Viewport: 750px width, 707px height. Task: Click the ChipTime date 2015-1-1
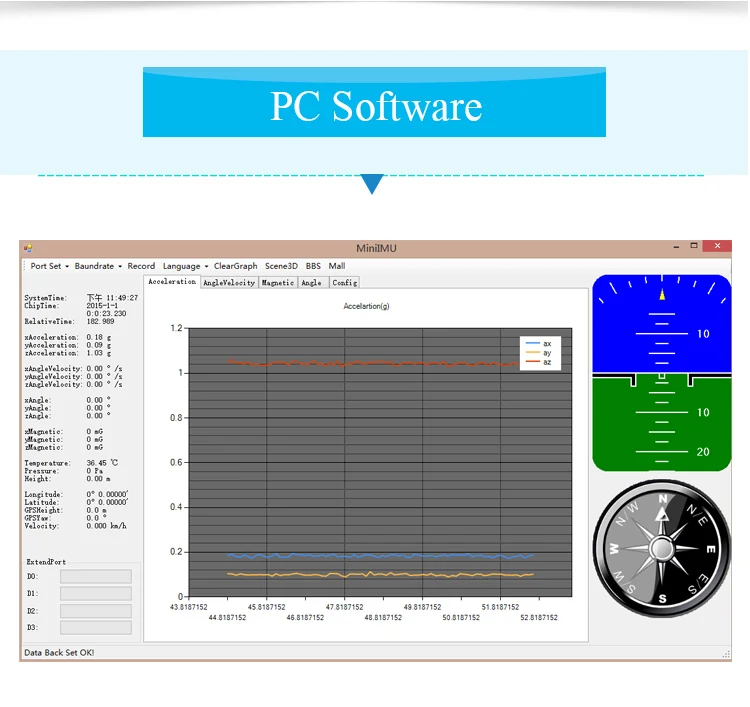click(x=102, y=306)
